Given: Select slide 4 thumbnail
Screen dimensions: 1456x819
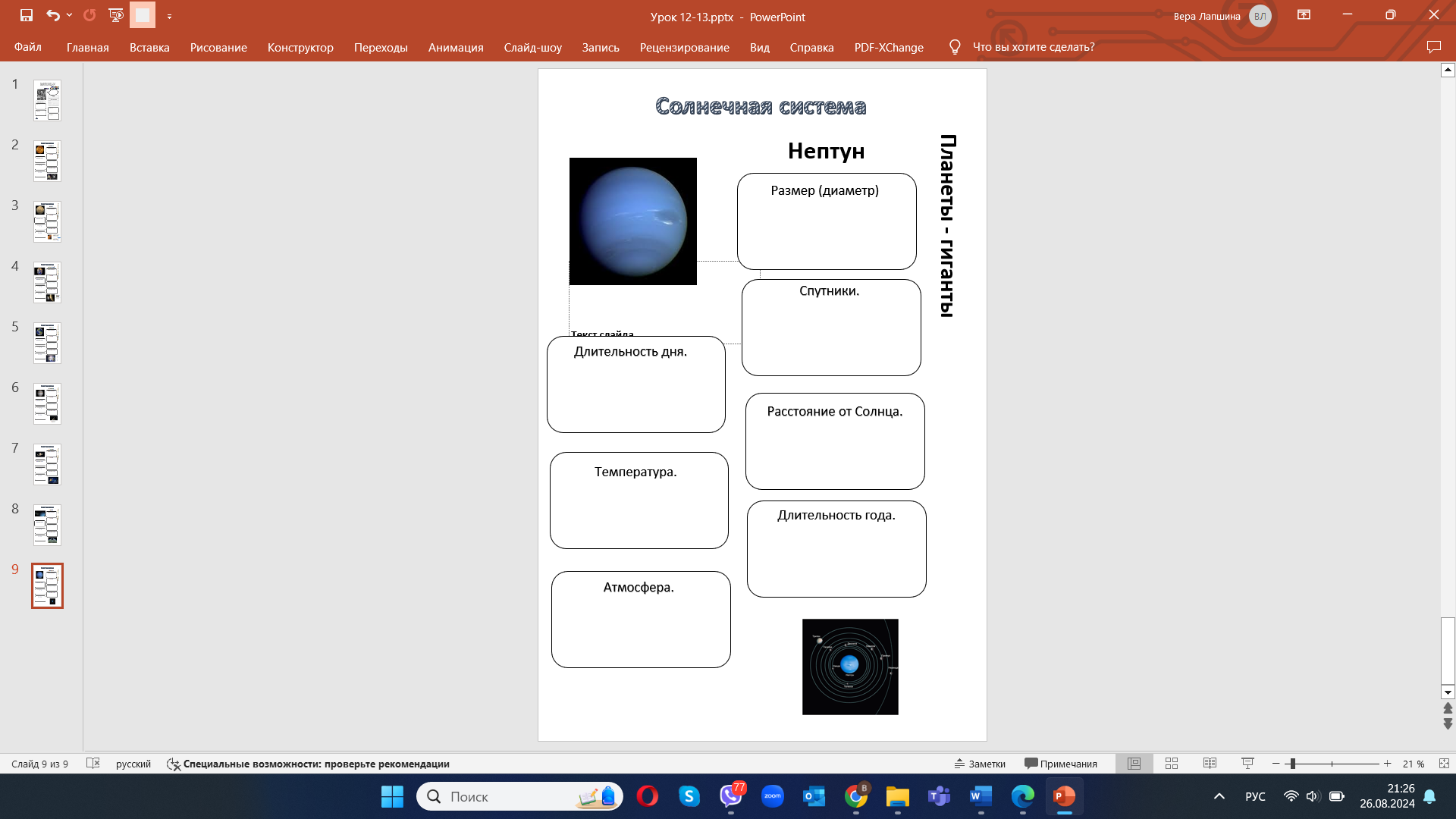Looking at the screenshot, I should point(47,282).
